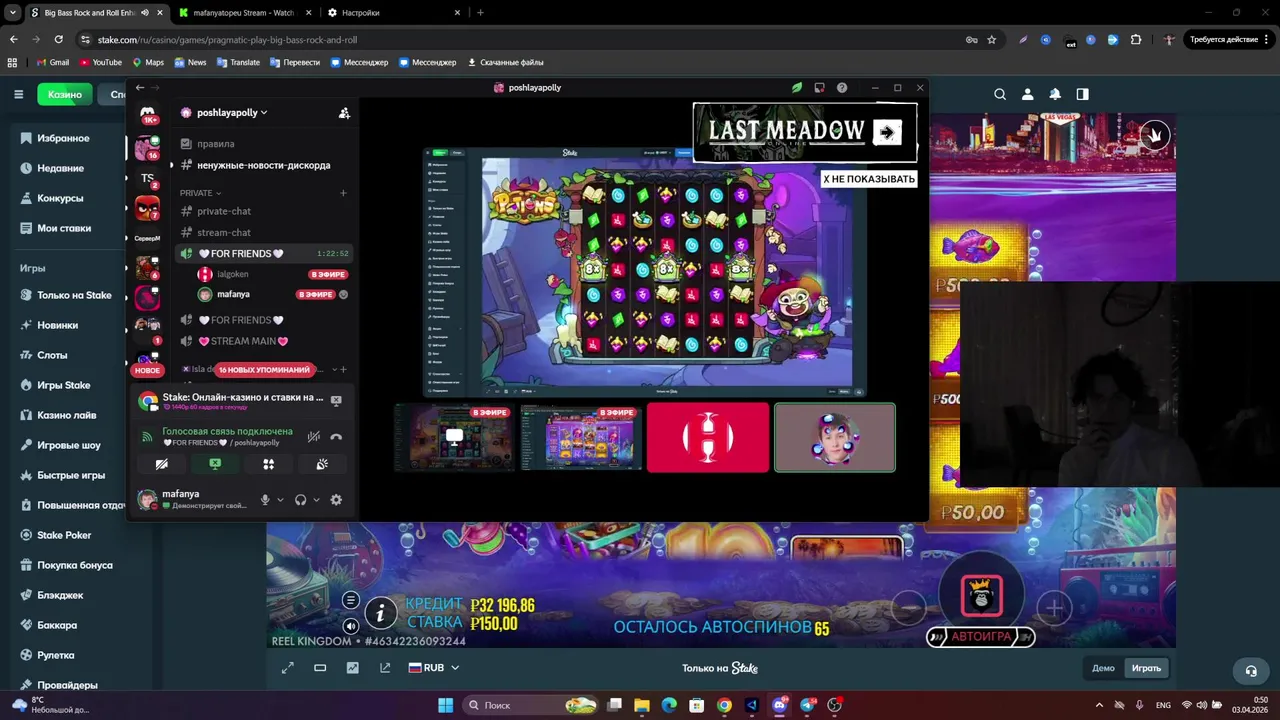Add a channel to the PRIVATE category

(343, 193)
